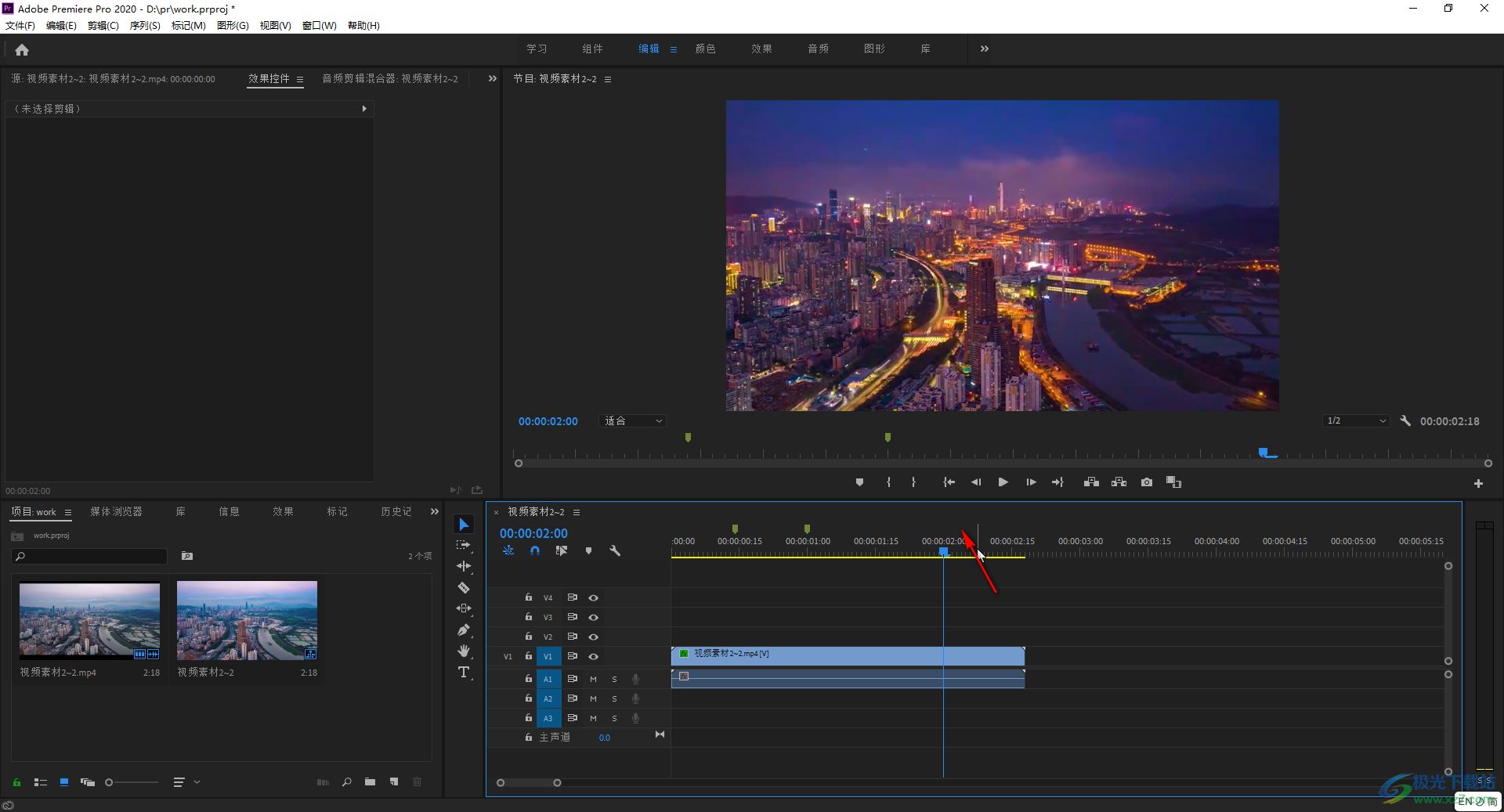The width and height of the screenshot is (1504, 812).
Task: Open the sort icons dropdown
Action: pos(186,782)
